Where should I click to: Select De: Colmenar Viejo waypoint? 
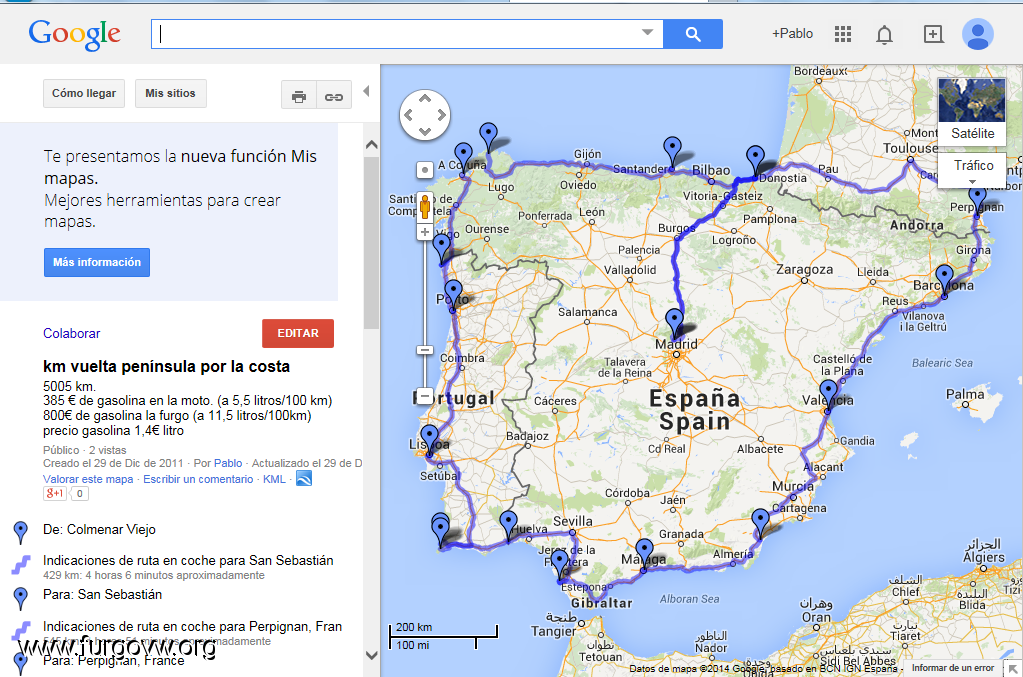pyautogui.click(x=99, y=530)
